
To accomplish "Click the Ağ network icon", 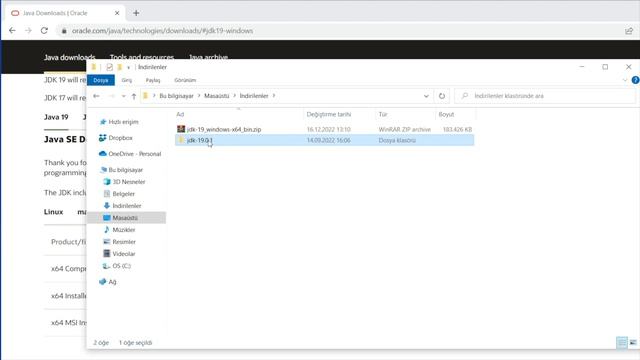I will [102, 282].
